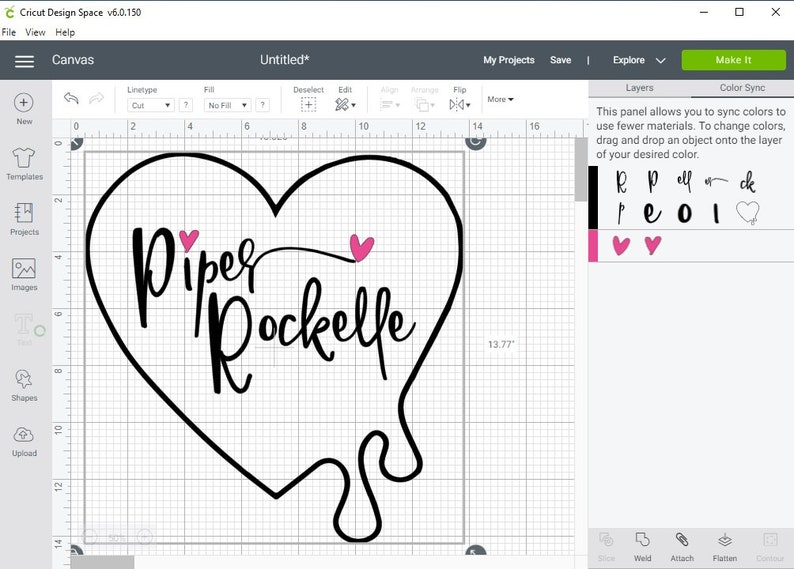The width and height of the screenshot is (794, 569).
Task: Open the Arrange tool
Action: (x=422, y=104)
